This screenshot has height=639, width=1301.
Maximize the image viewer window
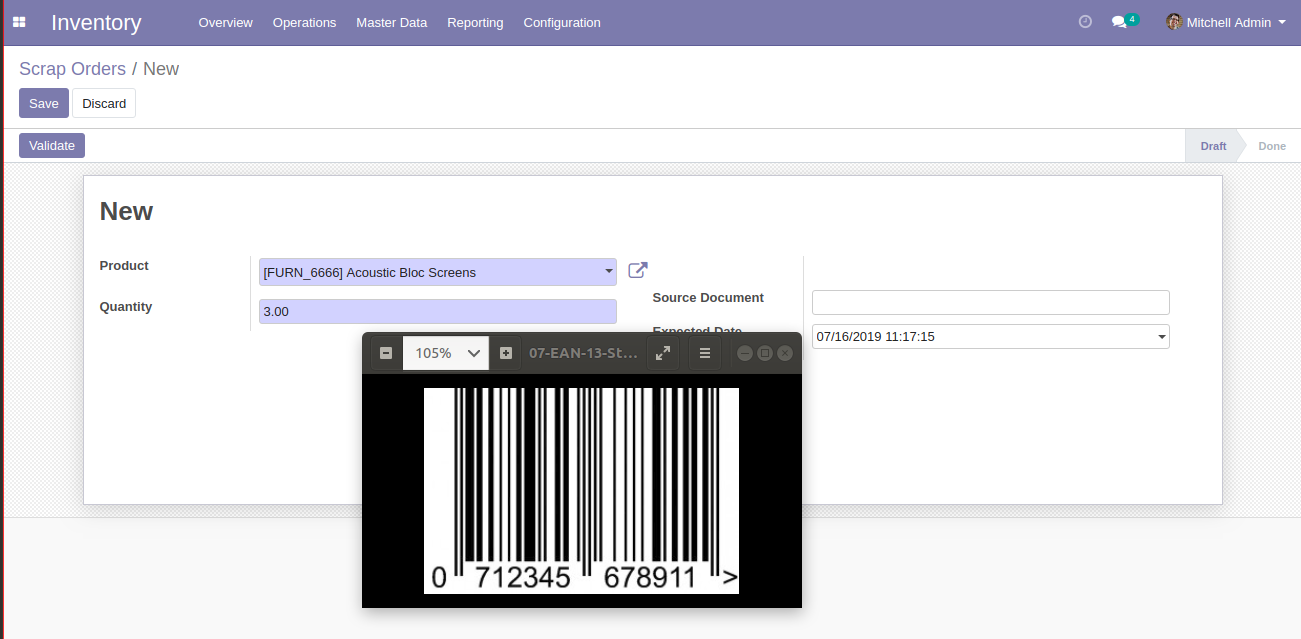click(x=765, y=353)
